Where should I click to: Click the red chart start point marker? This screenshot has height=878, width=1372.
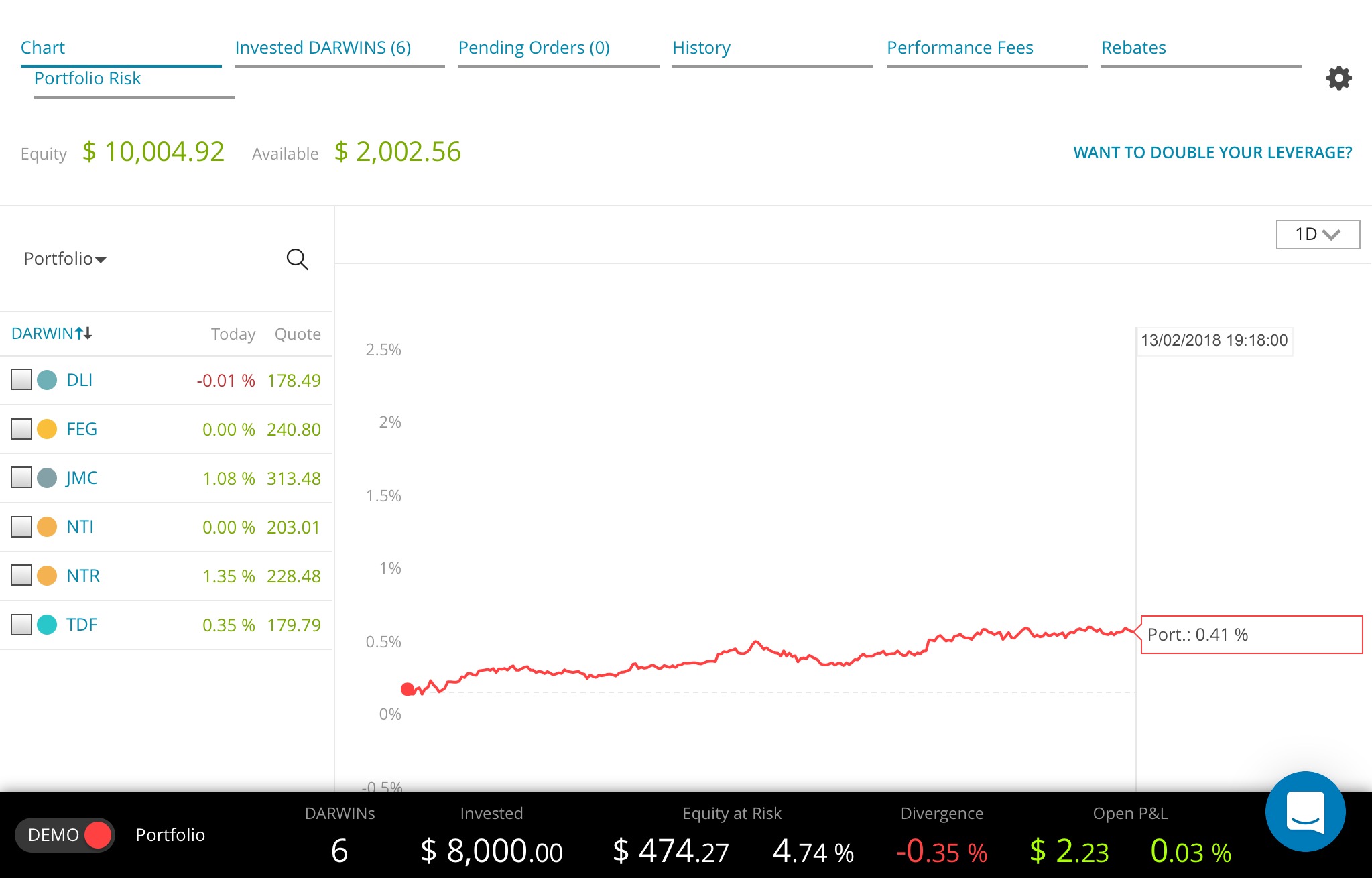point(408,689)
